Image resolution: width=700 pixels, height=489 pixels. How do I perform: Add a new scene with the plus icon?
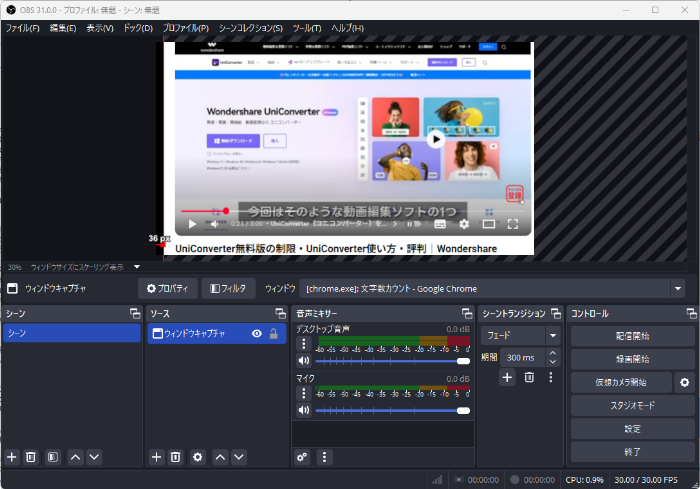tap(12, 457)
